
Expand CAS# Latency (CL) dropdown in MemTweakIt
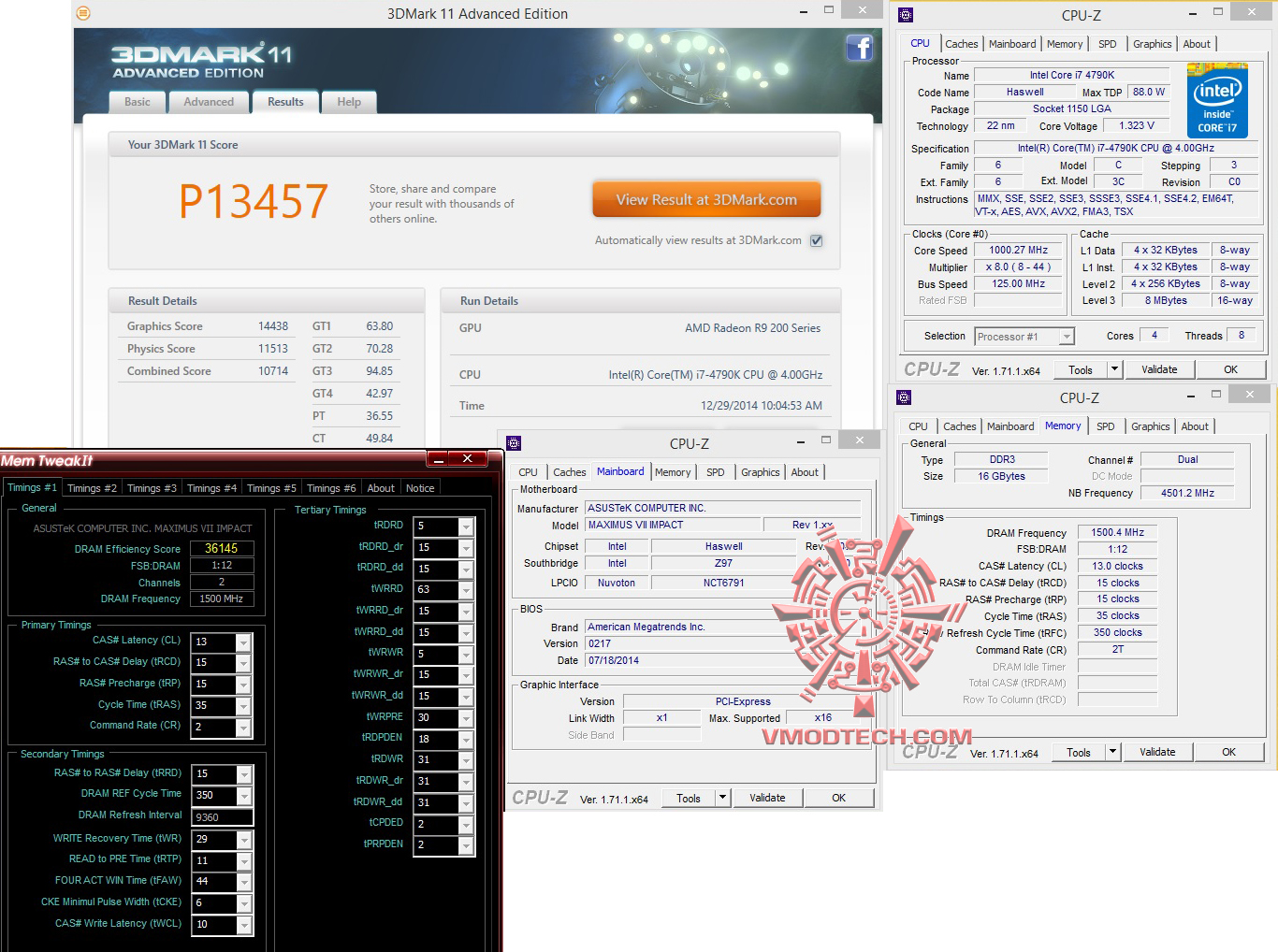click(x=243, y=642)
